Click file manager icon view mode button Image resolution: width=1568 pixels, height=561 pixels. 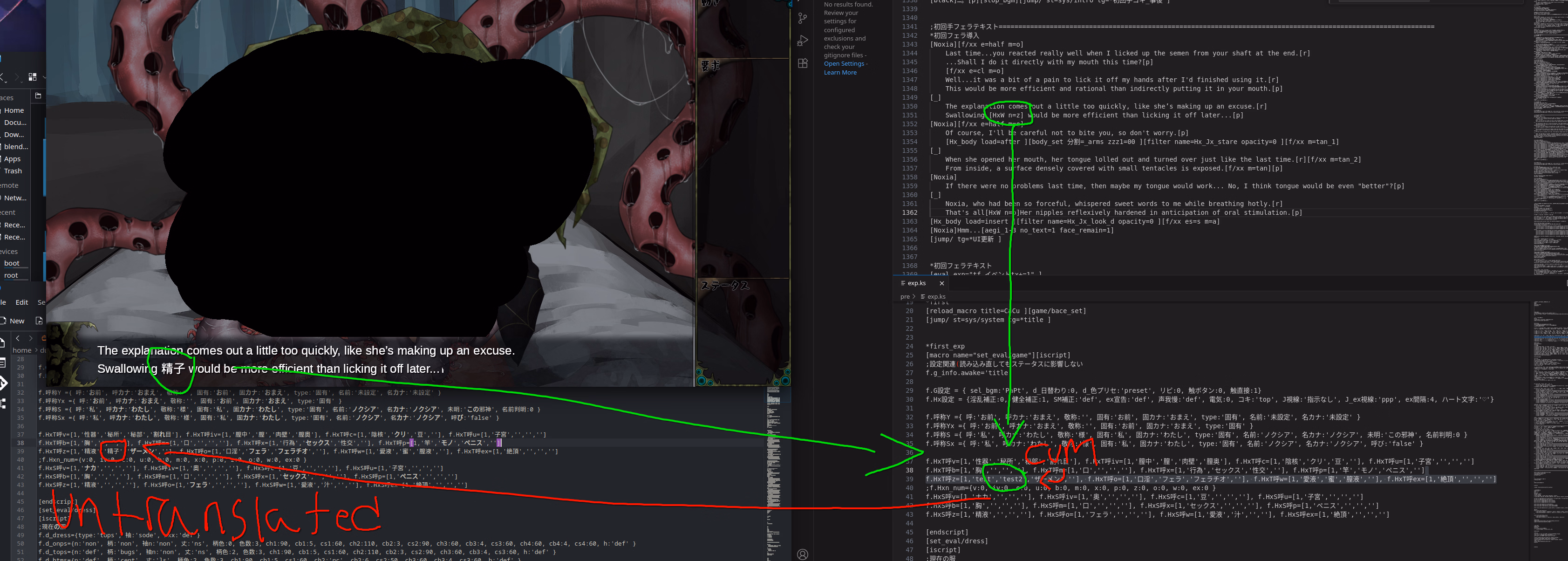coord(32,77)
